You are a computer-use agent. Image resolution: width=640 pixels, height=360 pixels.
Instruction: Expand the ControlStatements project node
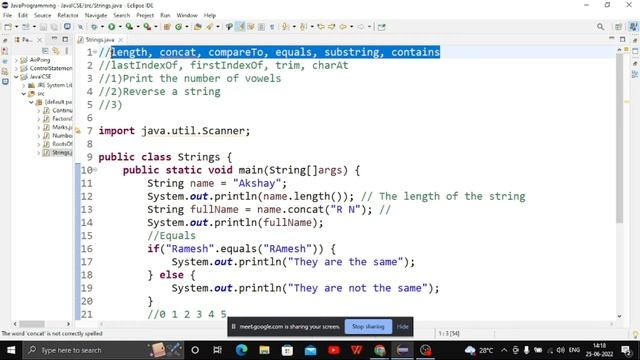16,68
